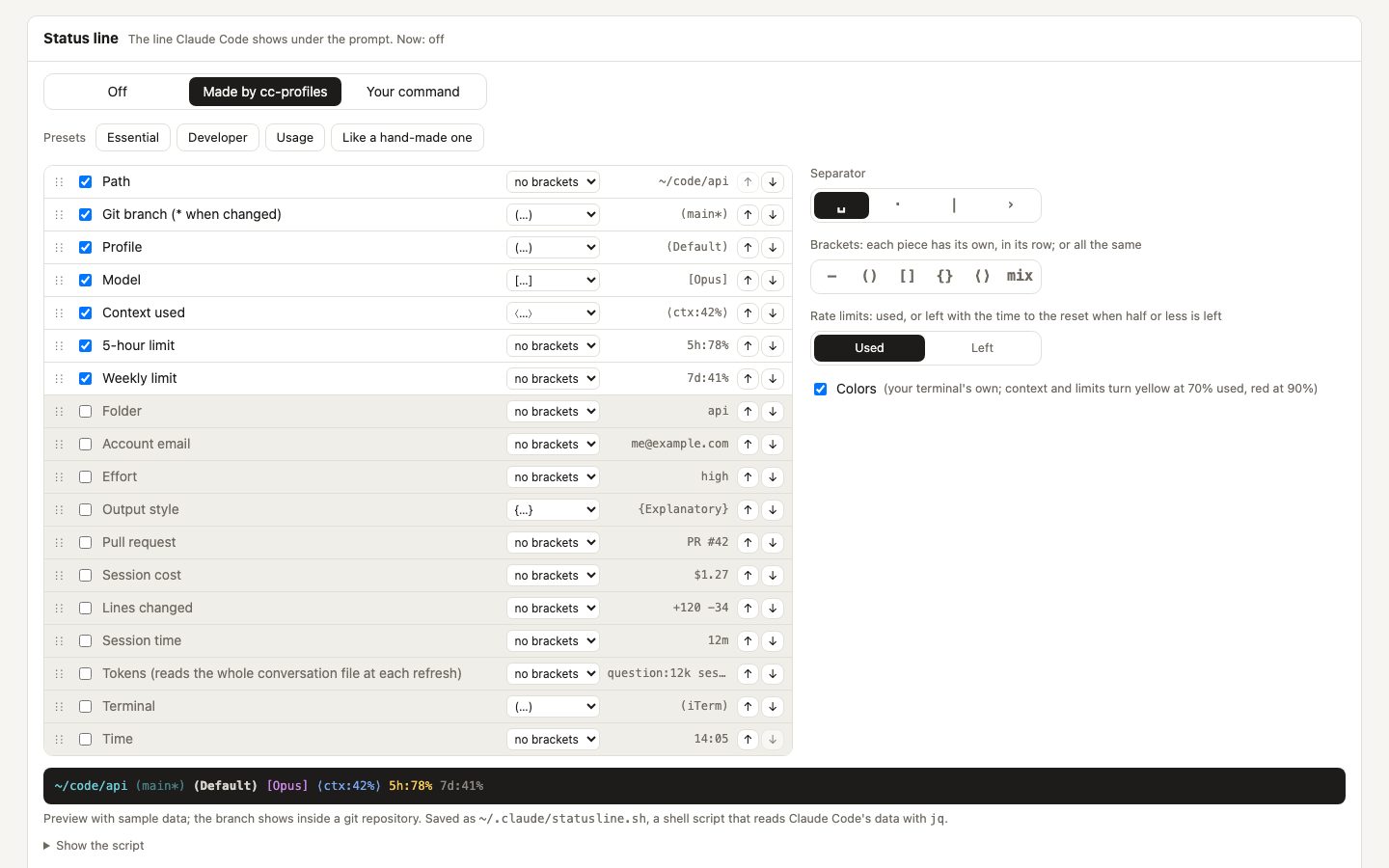
Task: Click the drag handle beside Pull request
Action: pyautogui.click(x=59, y=542)
